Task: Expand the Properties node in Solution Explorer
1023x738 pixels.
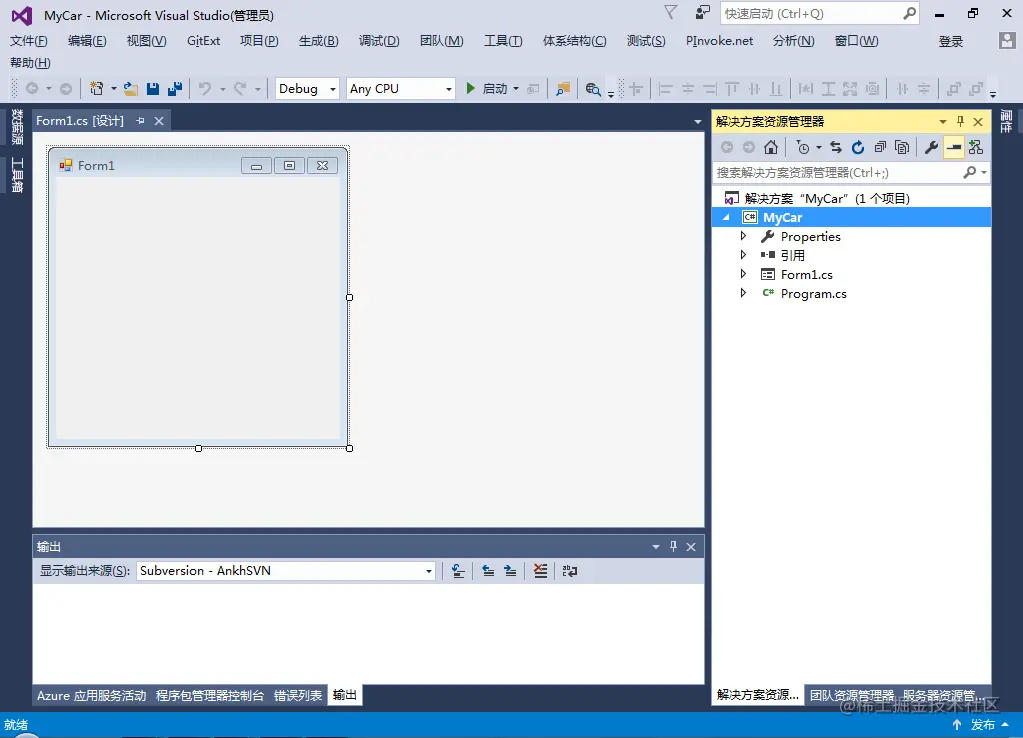Action: pyautogui.click(x=743, y=236)
